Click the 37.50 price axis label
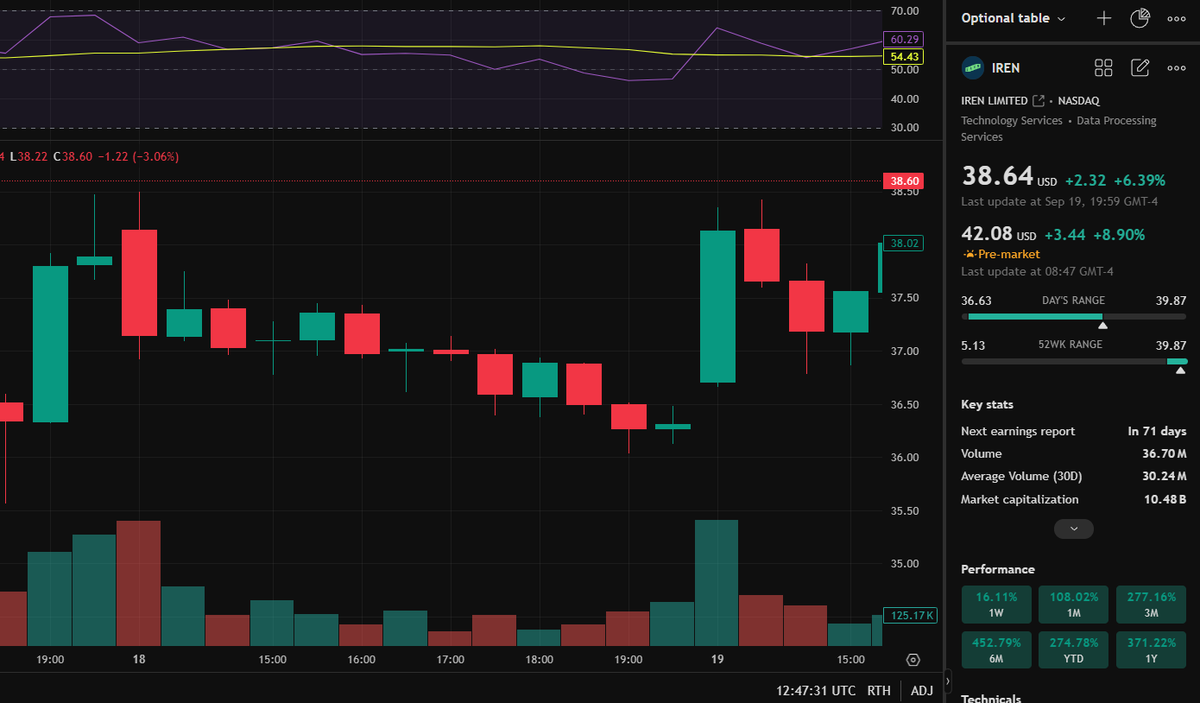 904,298
